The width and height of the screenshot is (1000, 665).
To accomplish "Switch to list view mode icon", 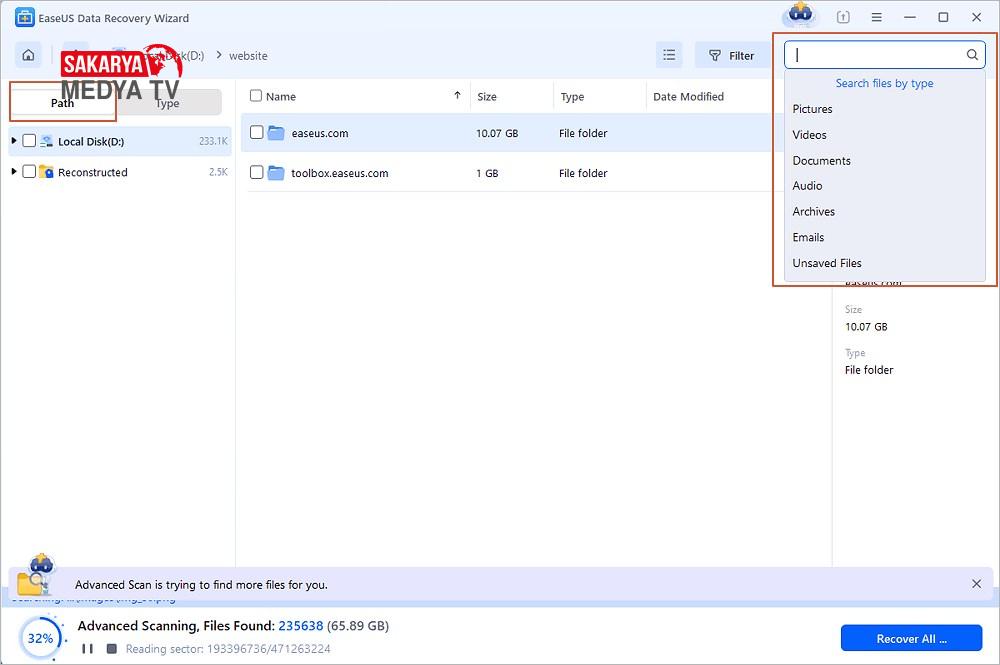I will (669, 55).
